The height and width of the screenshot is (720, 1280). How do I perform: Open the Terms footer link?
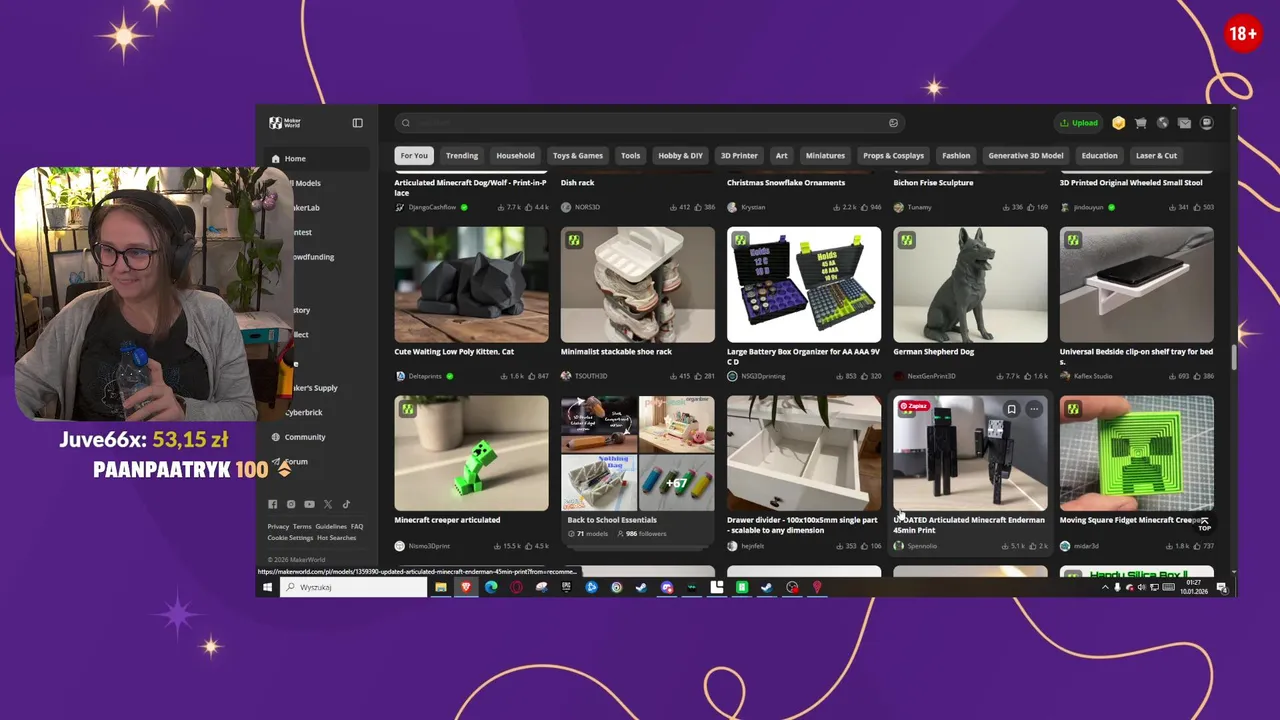tap(302, 526)
